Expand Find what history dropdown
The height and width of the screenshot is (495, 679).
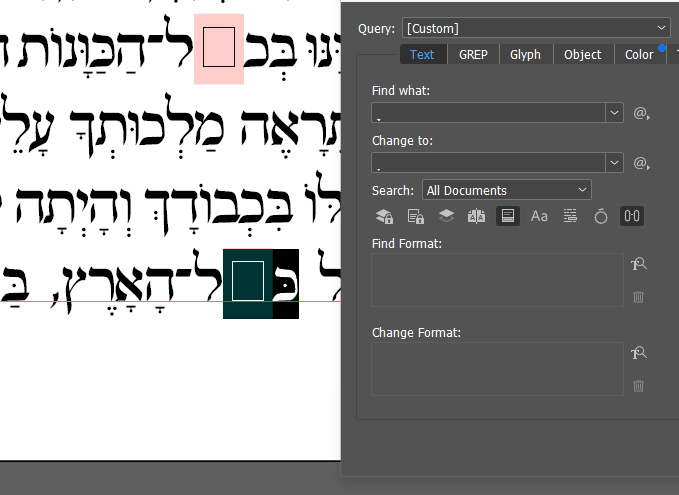click(x=614, y=113)
